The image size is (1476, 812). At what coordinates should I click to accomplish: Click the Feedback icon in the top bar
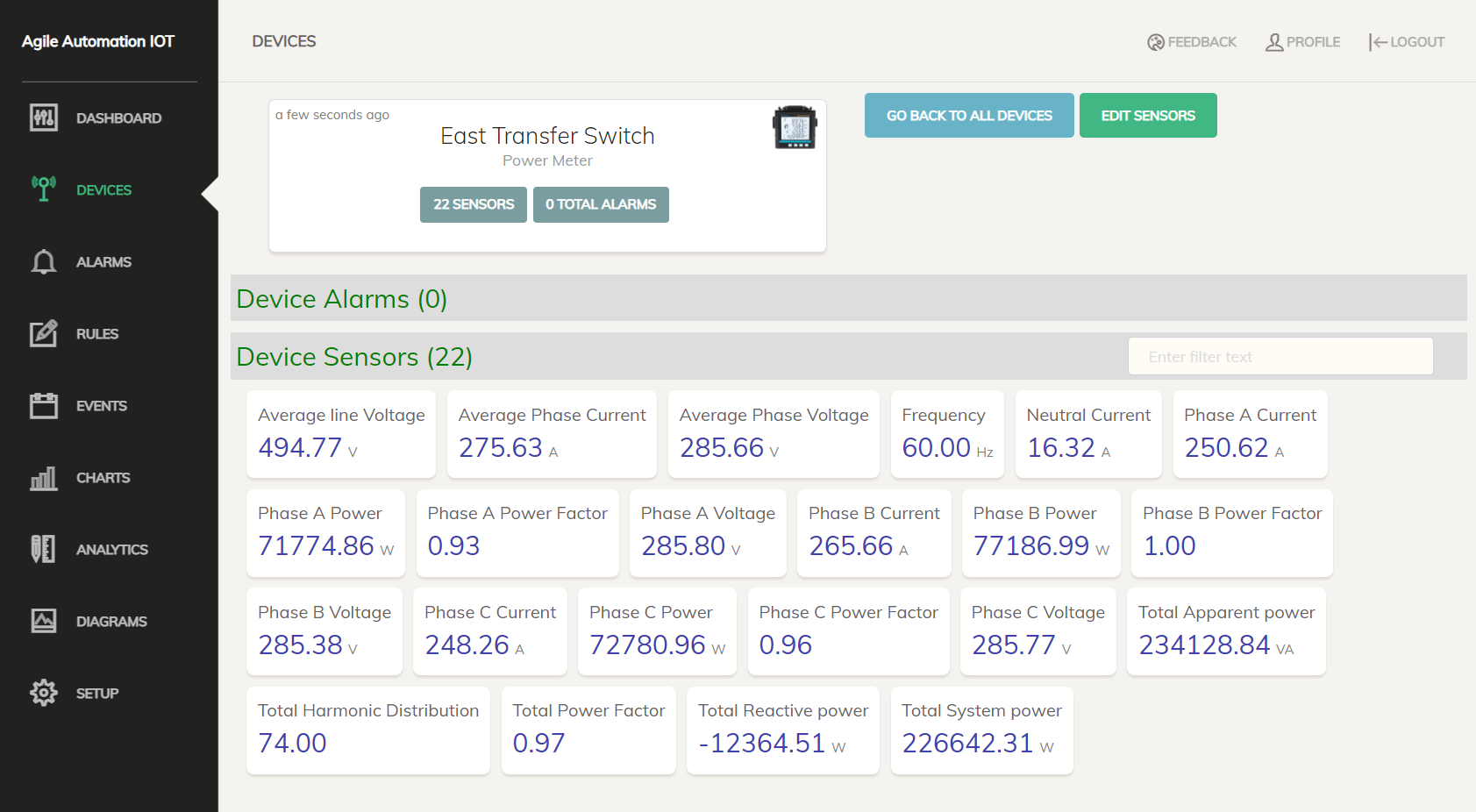click(1156, 41)
